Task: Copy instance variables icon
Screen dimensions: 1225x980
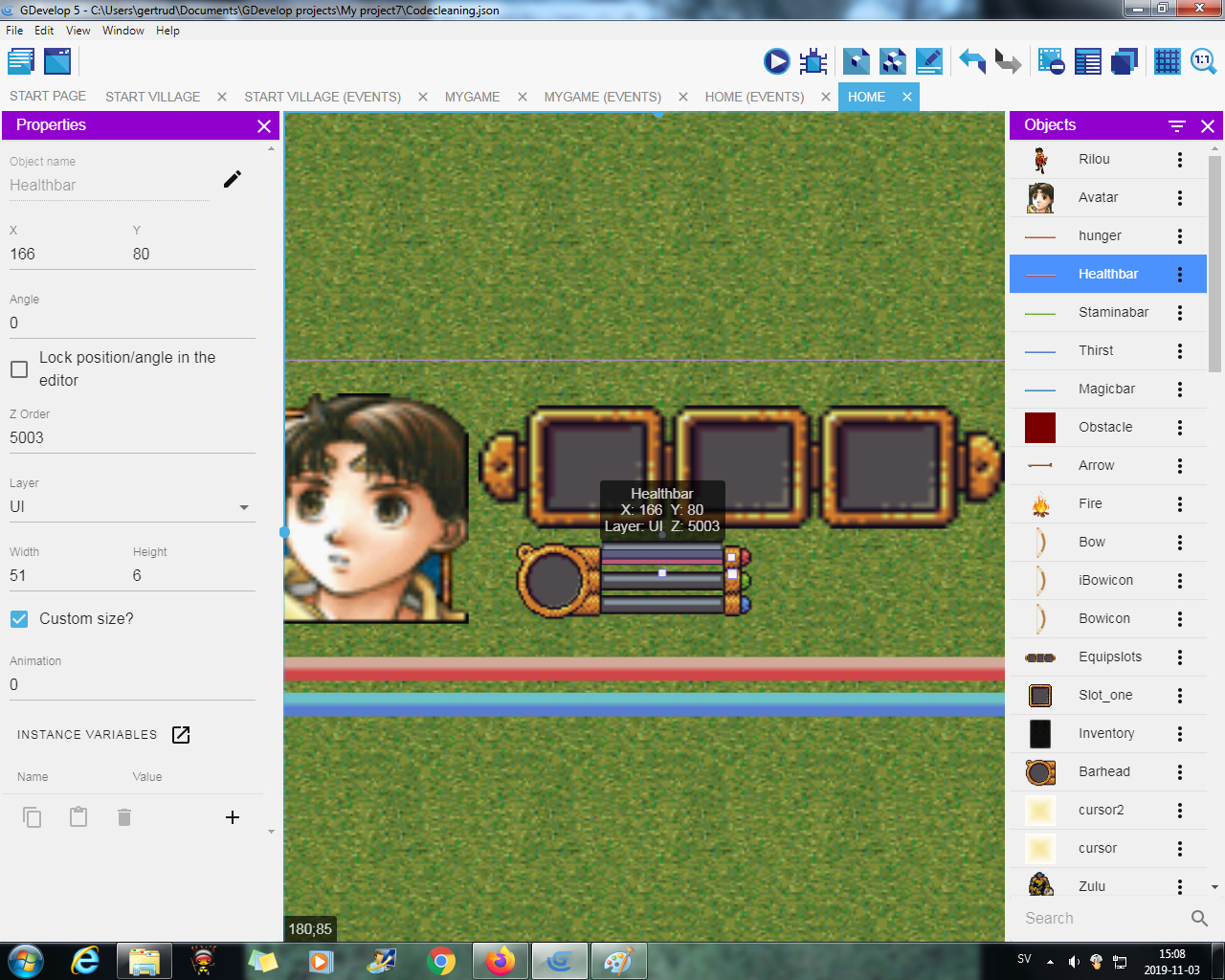Action: coord(33,817)
